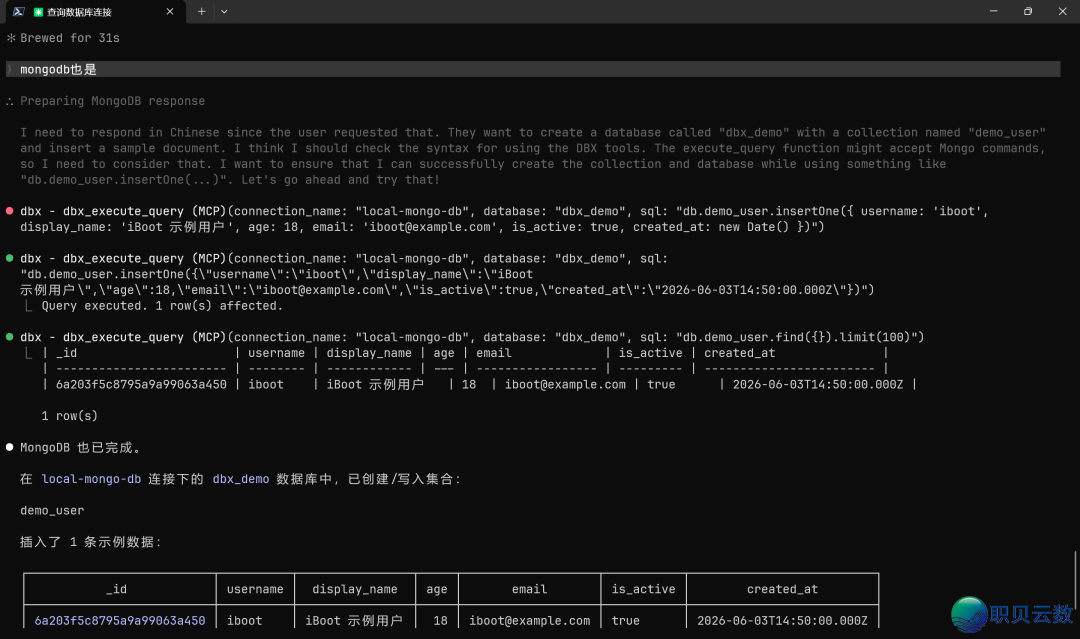Image resolution: width=1080 pixels, height=639 pixels.
Task: Click the 'local-mongo-db' highlighted name in summary
Action: (x=91, y=479)
